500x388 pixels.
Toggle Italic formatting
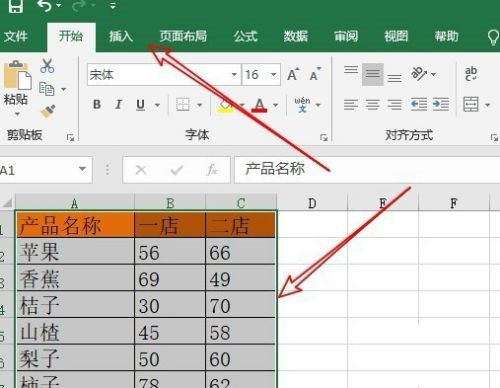tap(118, 105)
